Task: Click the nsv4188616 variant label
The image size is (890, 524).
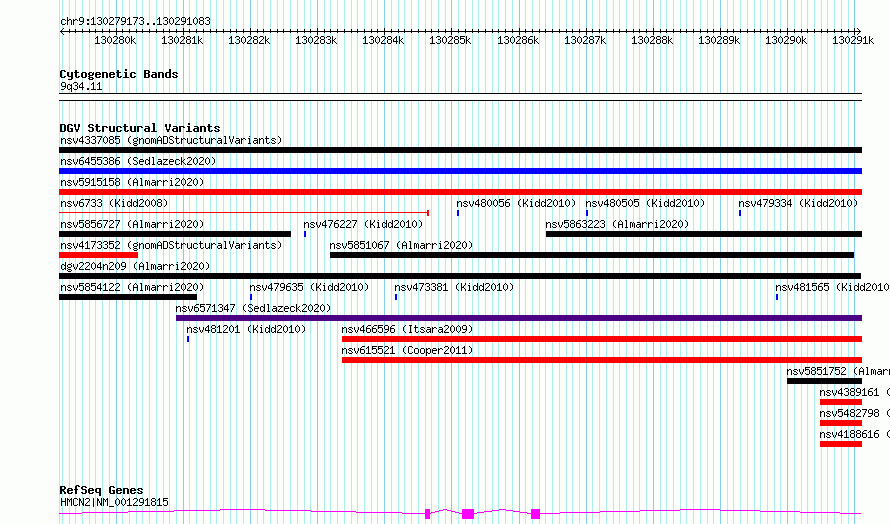Action: coord(854,434)
